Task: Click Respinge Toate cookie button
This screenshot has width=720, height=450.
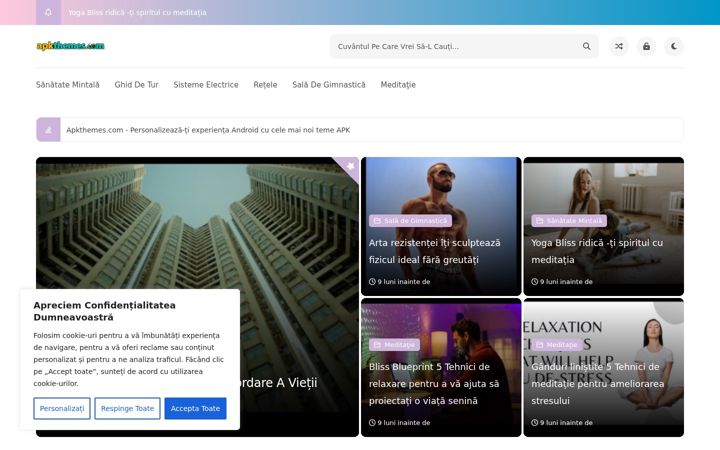Action: click(128, 409)
